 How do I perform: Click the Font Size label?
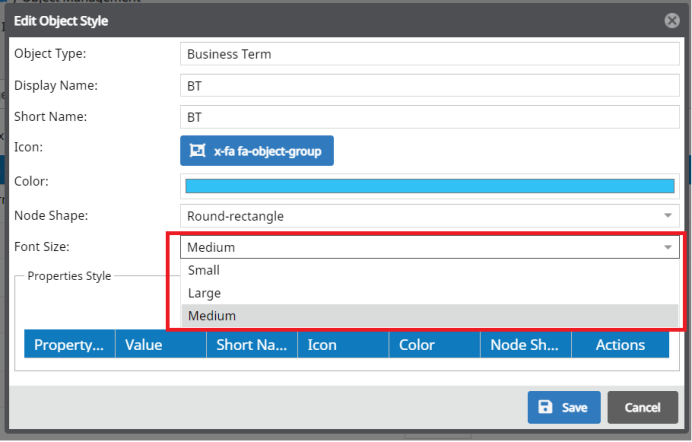(x=42, y=246)
